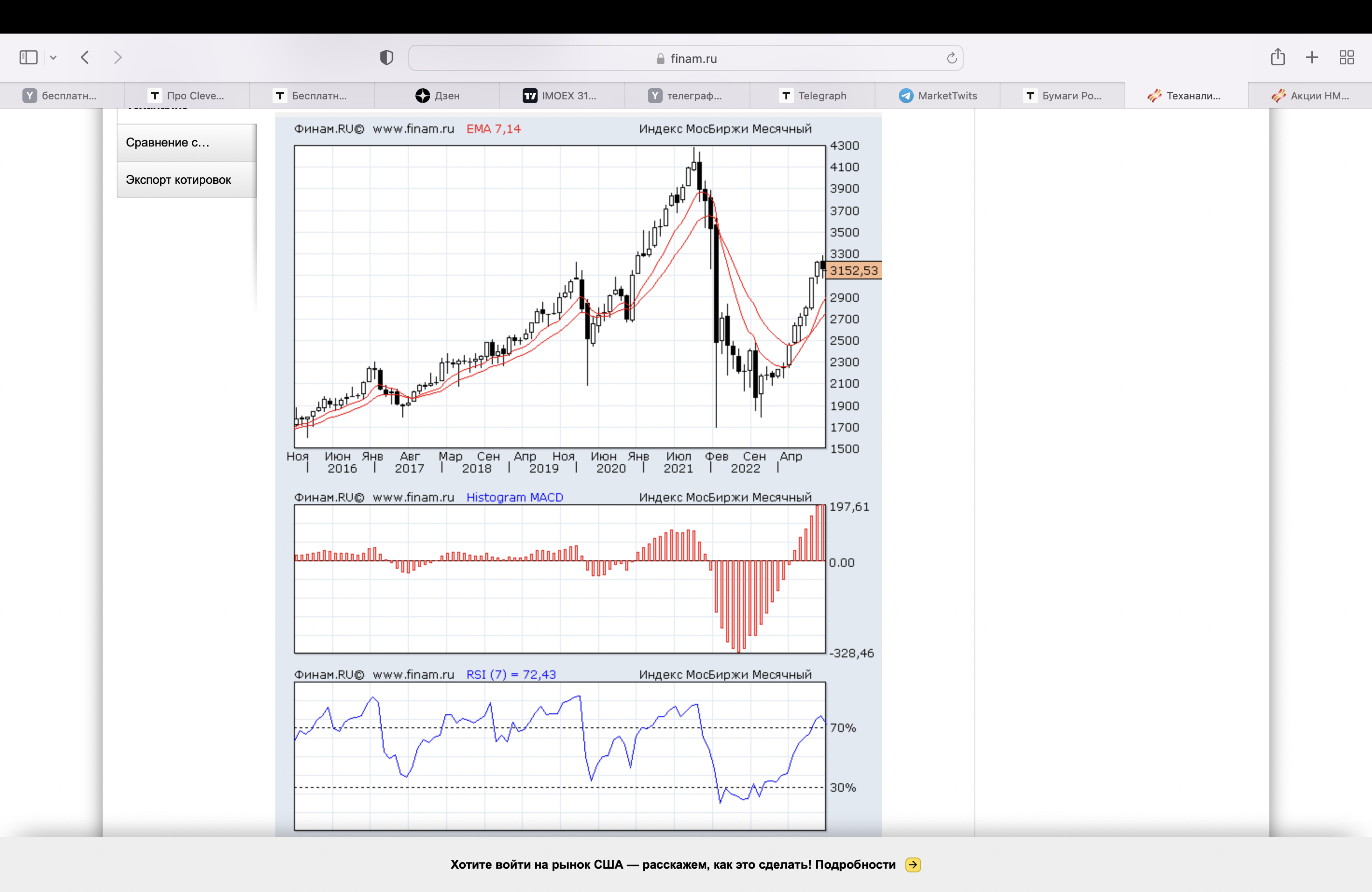Click the 3152,53 current price label
1372x892 pixels.
(x=854, y=270)
